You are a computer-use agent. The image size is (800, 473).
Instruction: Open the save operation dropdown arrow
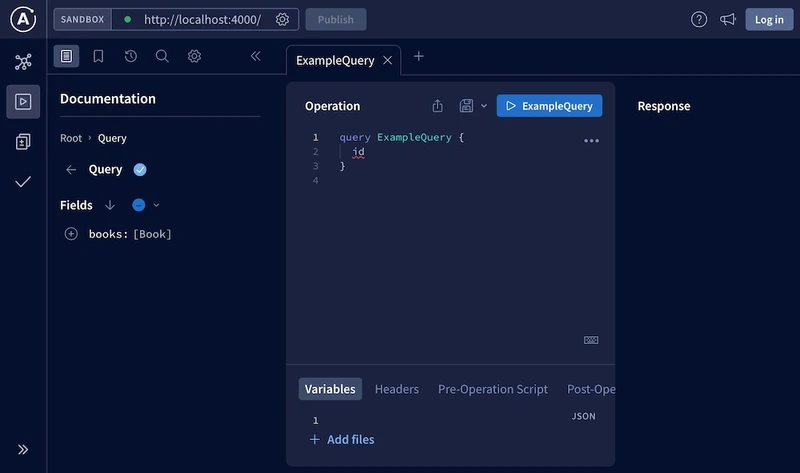484,106
